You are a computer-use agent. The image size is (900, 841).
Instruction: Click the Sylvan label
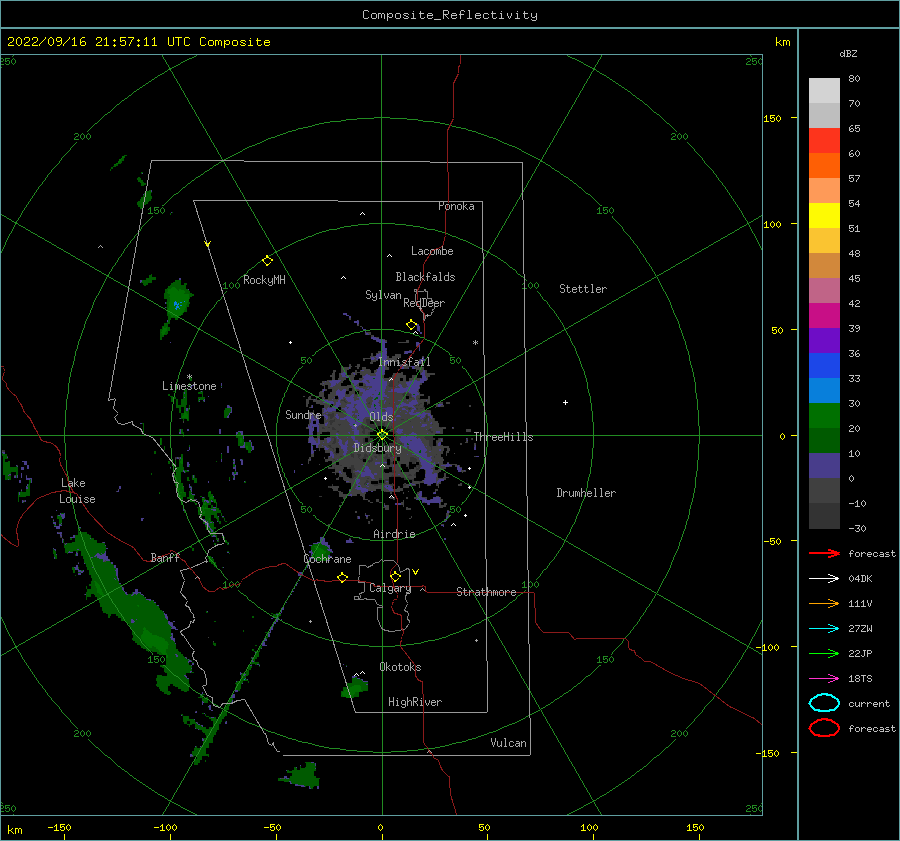(x=383, y=295)
